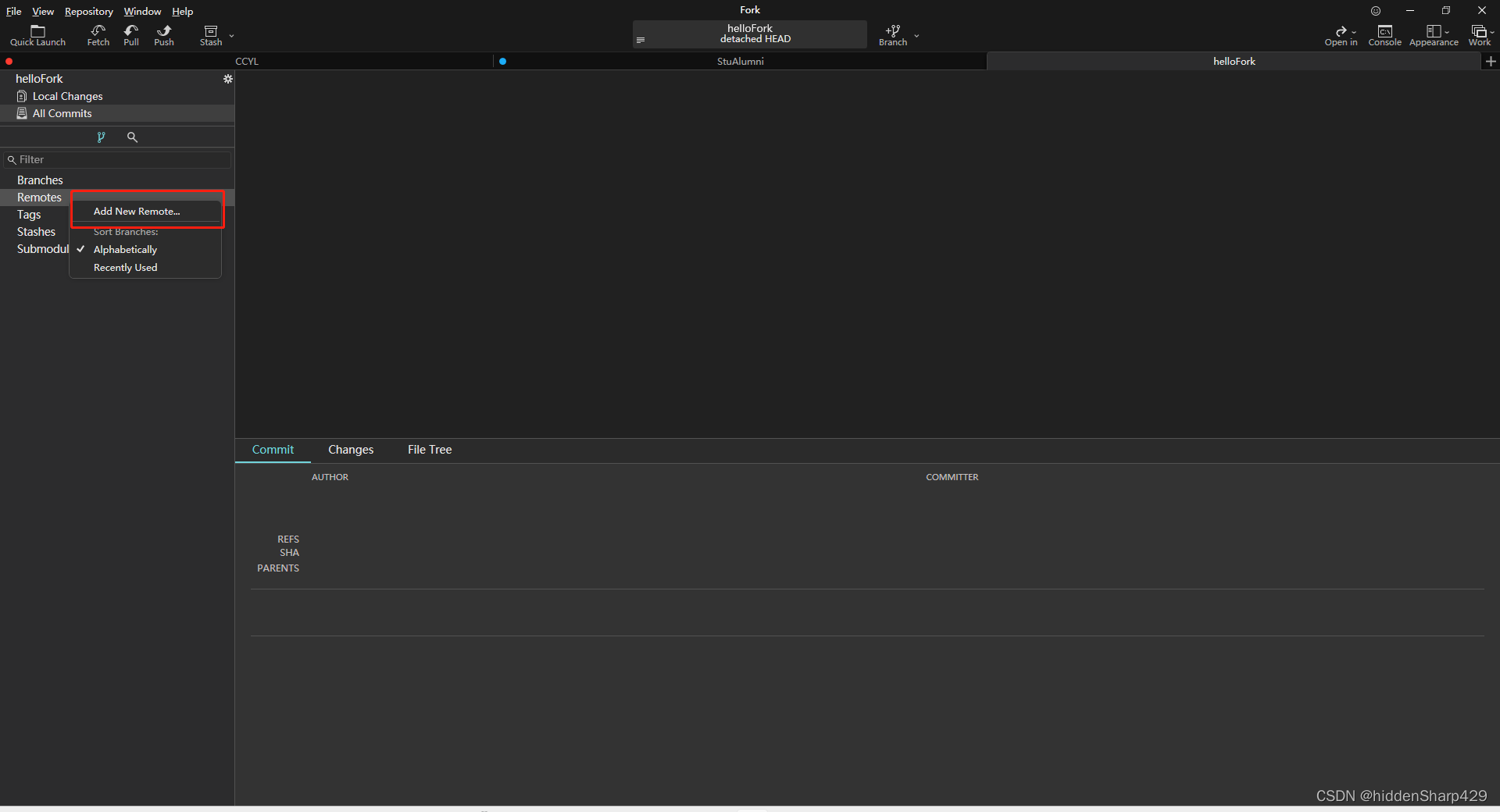
Task: Click the sidebar search magnifier icon
Action: click(132, 137)
